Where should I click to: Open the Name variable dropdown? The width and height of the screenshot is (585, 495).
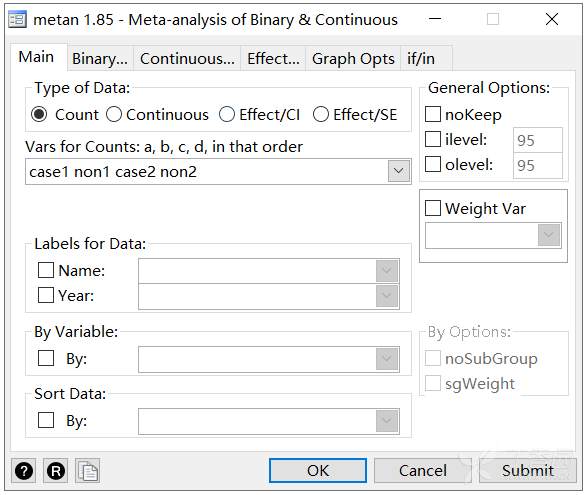[x=387, y=270]
